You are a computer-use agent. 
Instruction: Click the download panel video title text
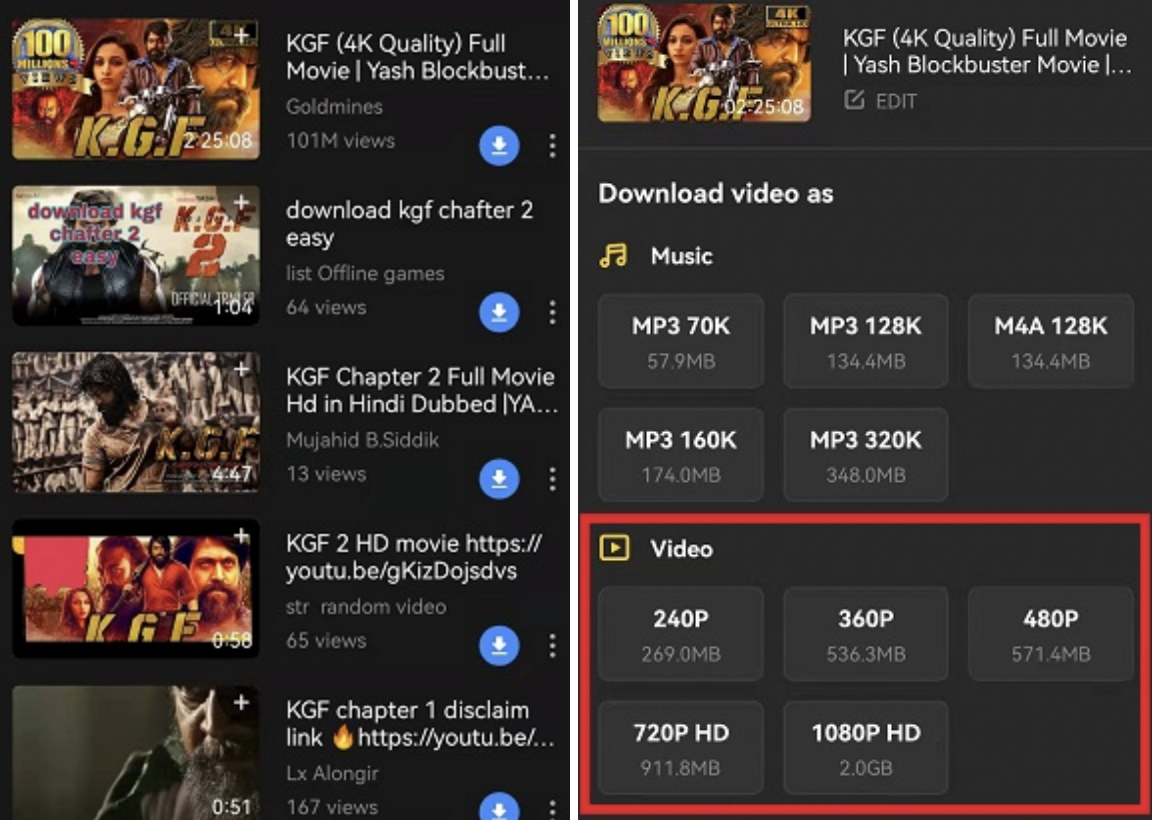(x=987, y=51)
